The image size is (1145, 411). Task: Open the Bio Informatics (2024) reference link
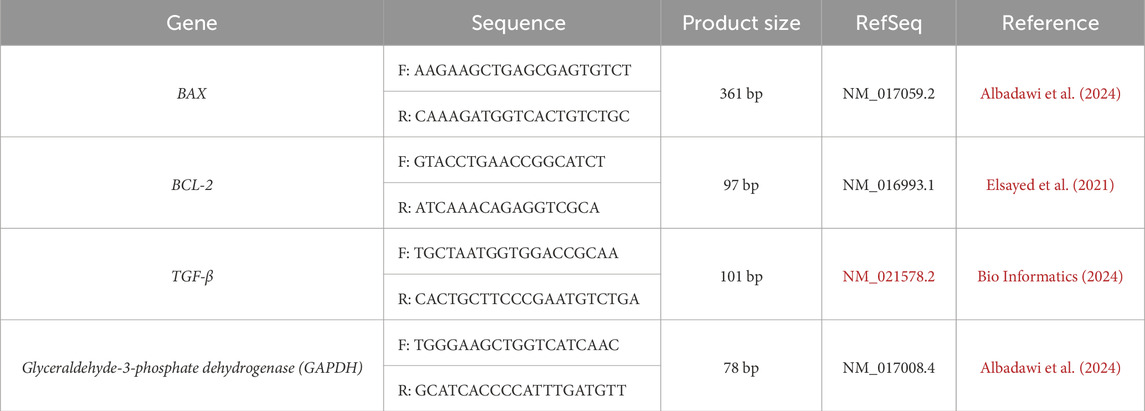(1048, 273)
